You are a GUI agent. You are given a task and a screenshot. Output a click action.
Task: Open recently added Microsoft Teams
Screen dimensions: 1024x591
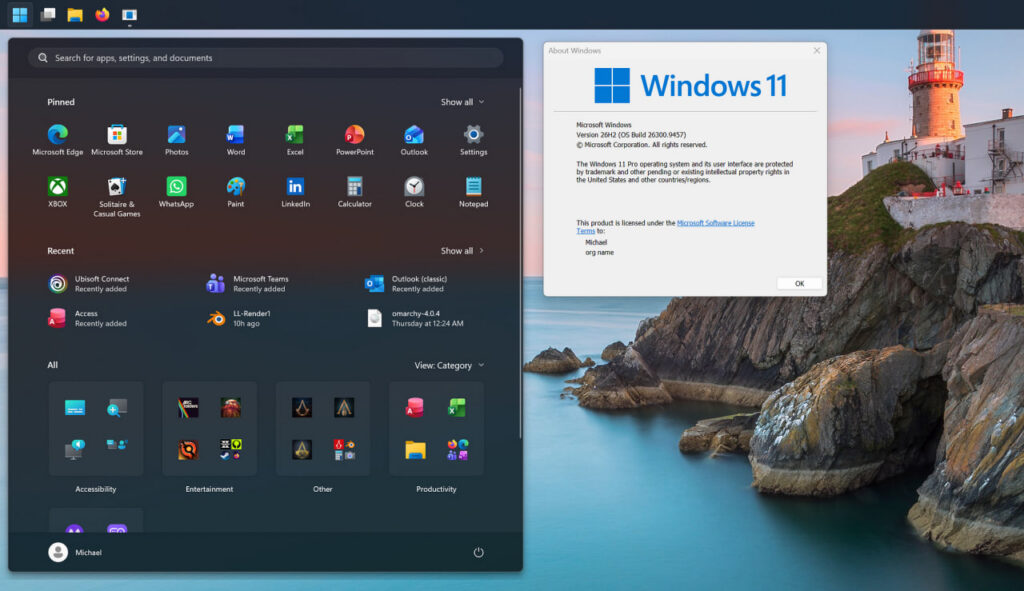[x=248, y=283]
